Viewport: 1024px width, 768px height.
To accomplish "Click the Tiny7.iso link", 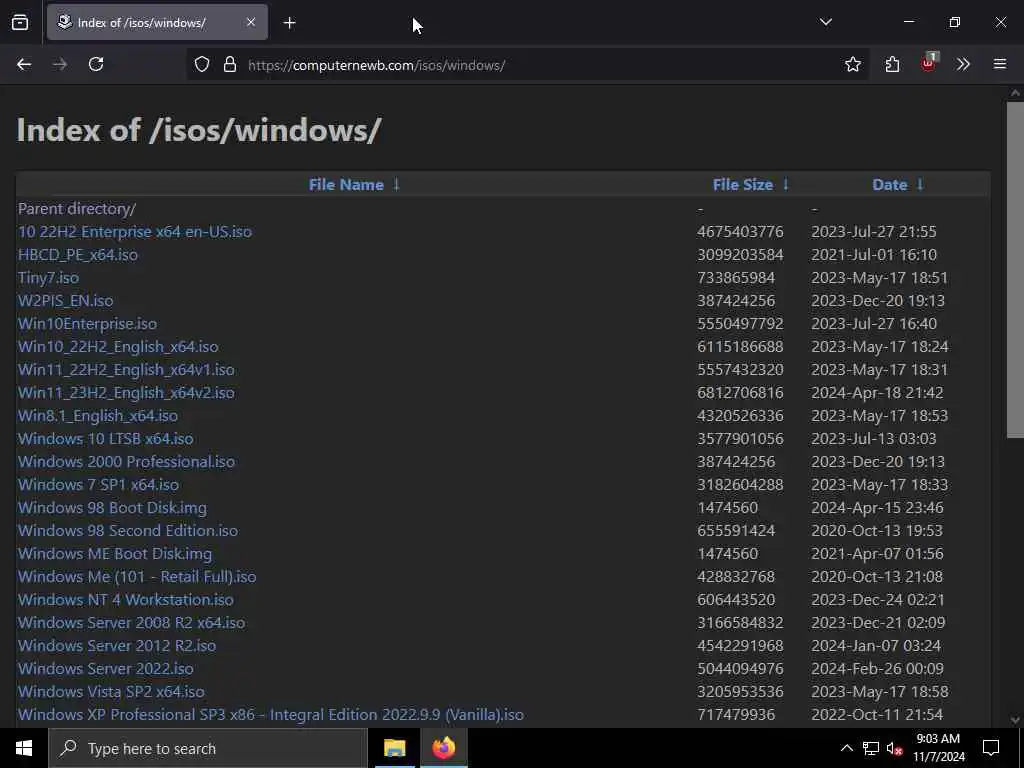I will 48,278.
